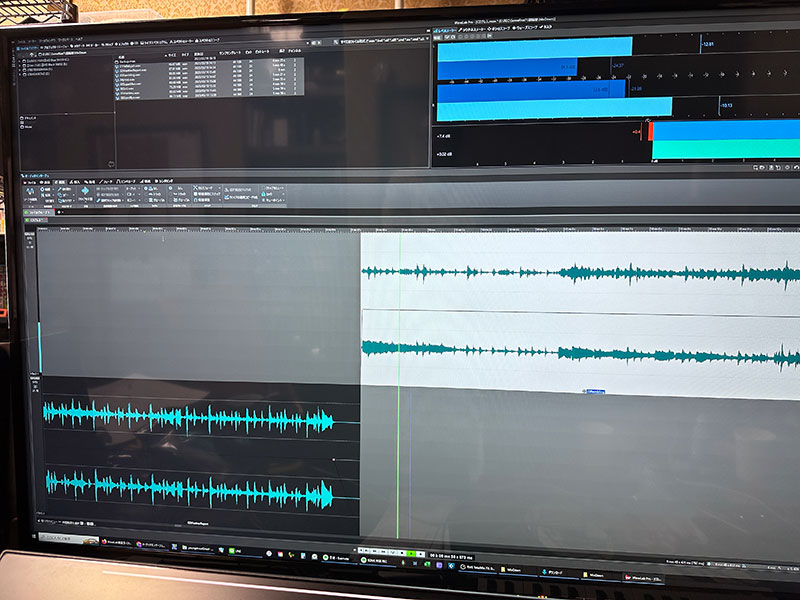This screenshot has width=800, height=600.
Task: Sort file list by 名前 column
Action: coord(122,57)
